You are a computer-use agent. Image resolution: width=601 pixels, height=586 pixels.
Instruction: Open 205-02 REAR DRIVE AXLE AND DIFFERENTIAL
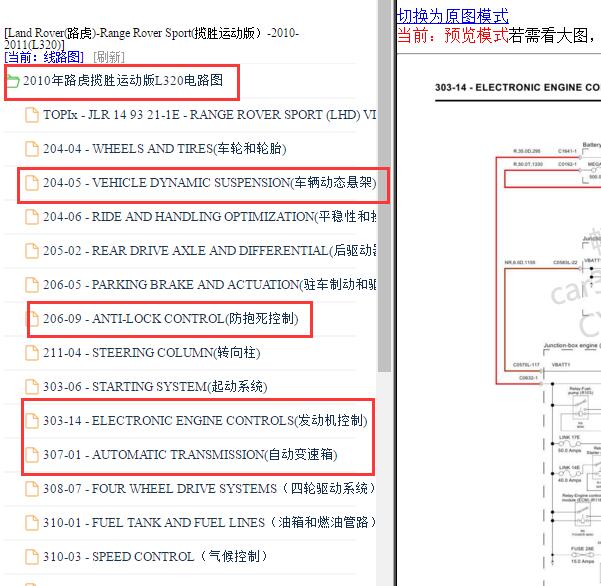pos(209,251)
